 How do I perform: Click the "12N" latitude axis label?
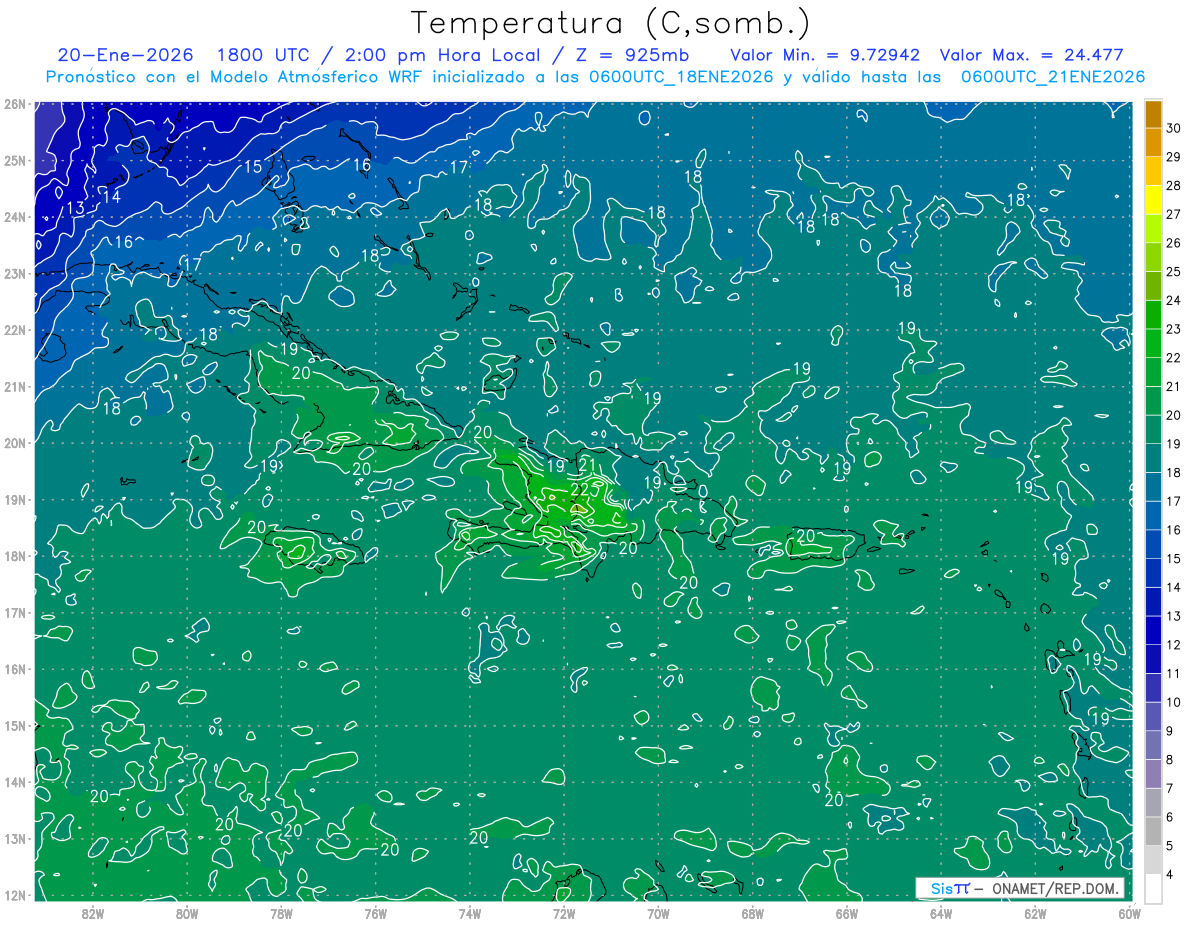[x=14, y=895]
